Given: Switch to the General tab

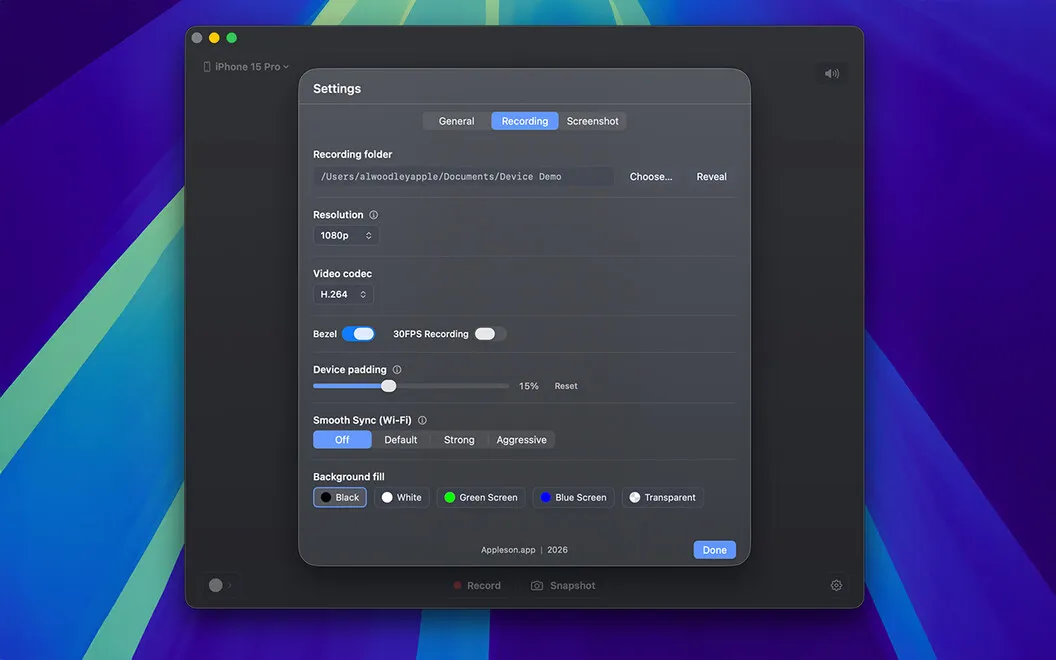Looking at the screenshot, I should [x=457, y=121].
